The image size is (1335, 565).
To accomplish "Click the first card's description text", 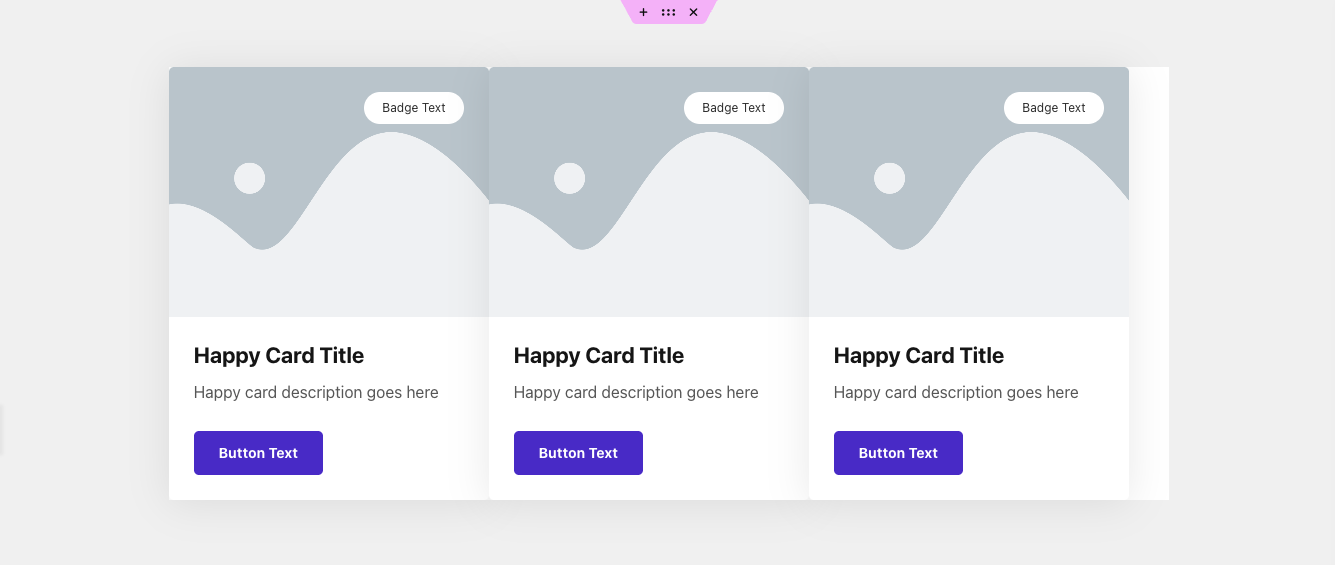I will 316,393.
